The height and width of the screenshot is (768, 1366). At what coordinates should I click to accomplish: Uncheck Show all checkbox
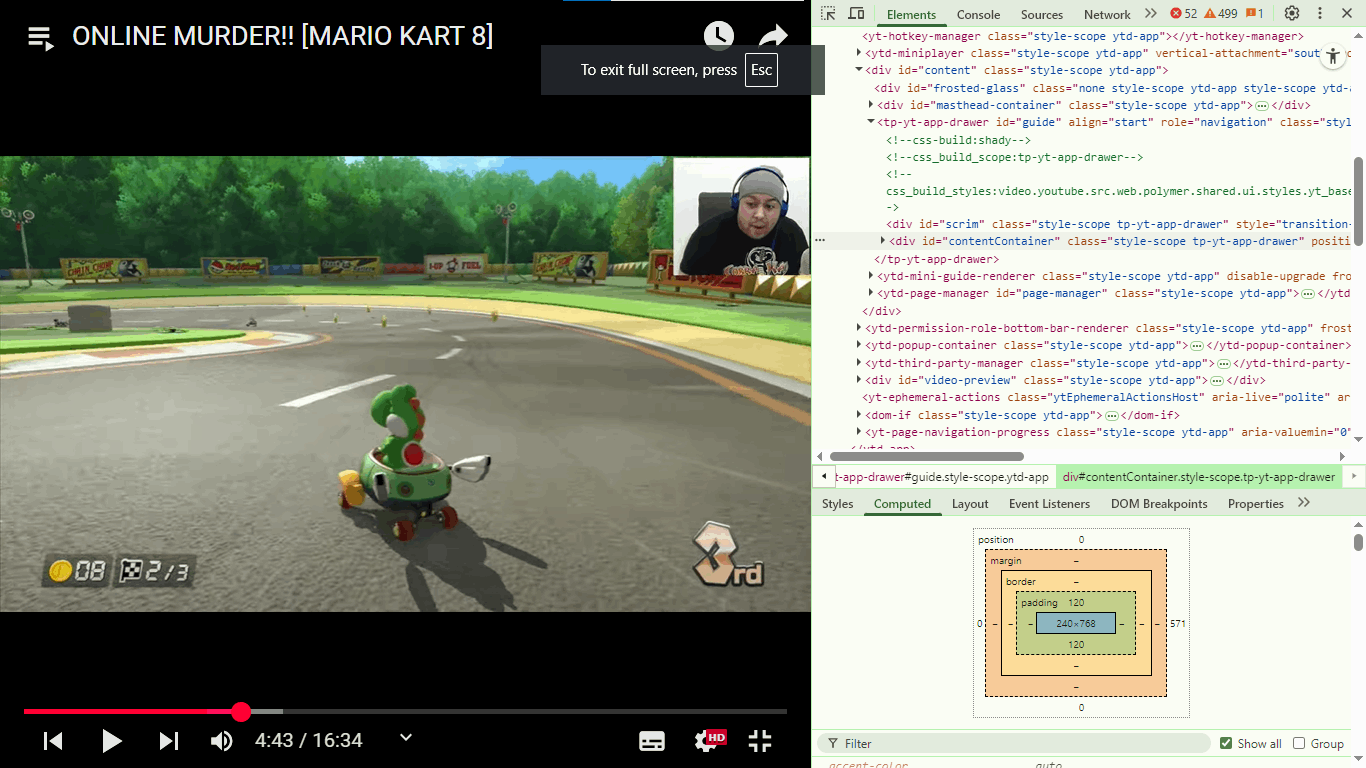1226,743
